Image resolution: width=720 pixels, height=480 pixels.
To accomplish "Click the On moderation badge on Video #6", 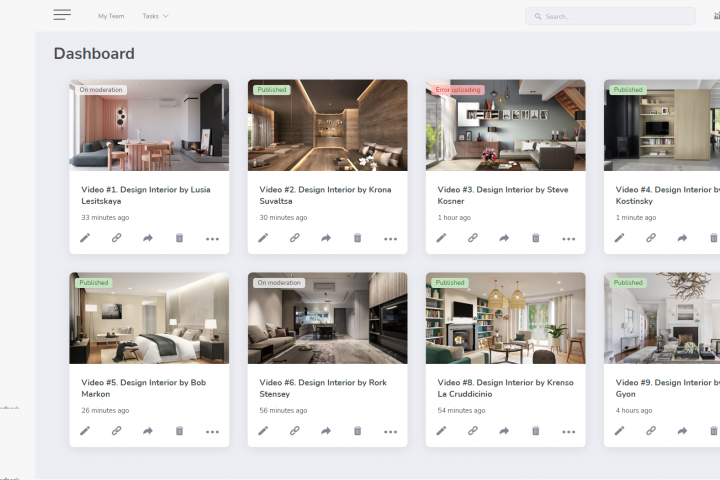I will coord(279,282).
